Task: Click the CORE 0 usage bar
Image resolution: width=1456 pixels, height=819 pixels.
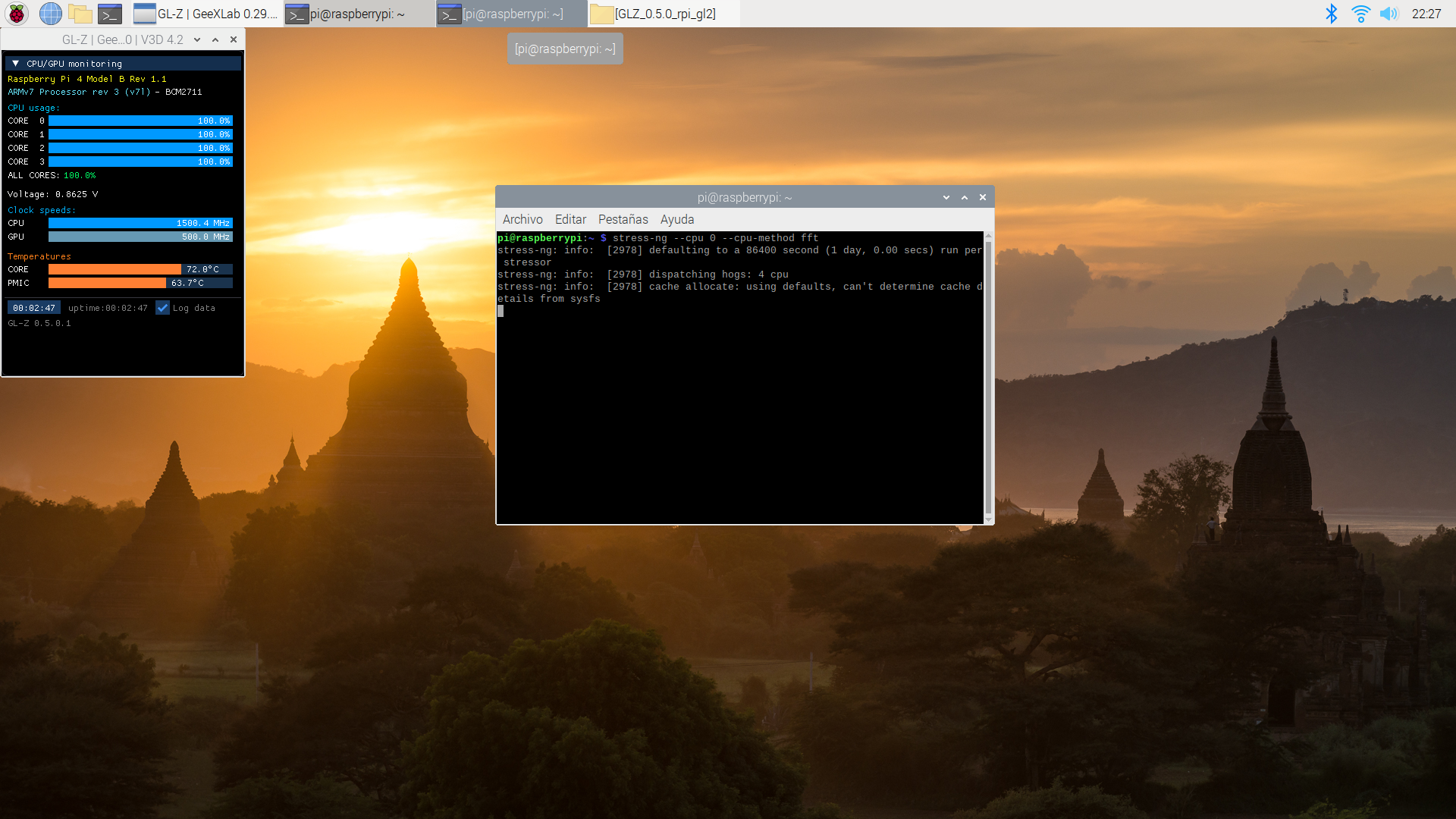Action: coord(140,121)
